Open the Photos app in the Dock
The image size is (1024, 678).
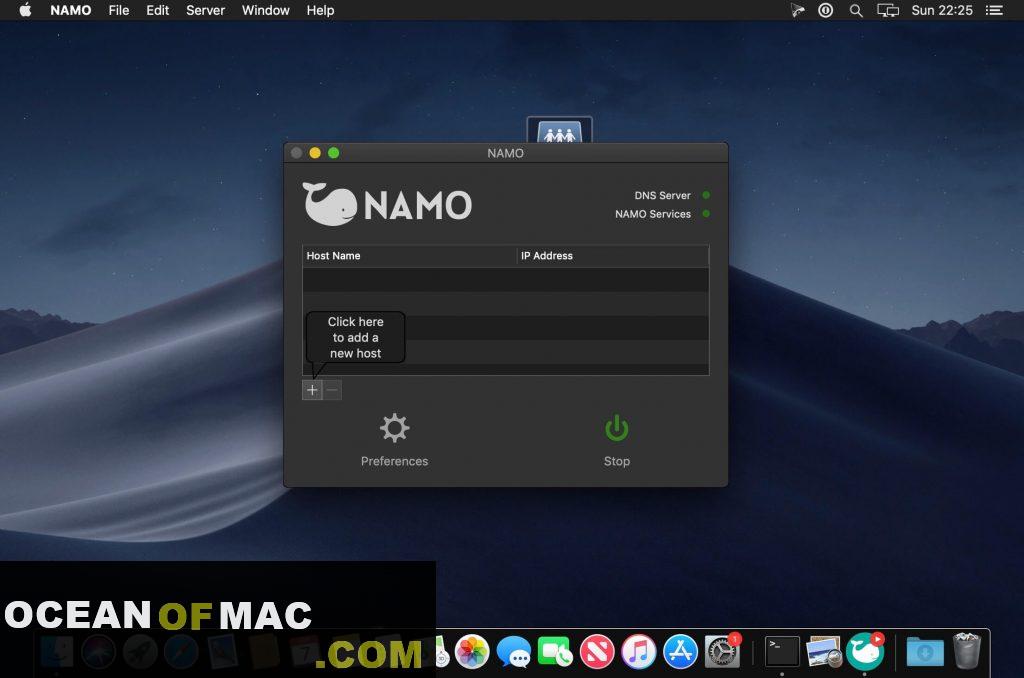[472, 652]
